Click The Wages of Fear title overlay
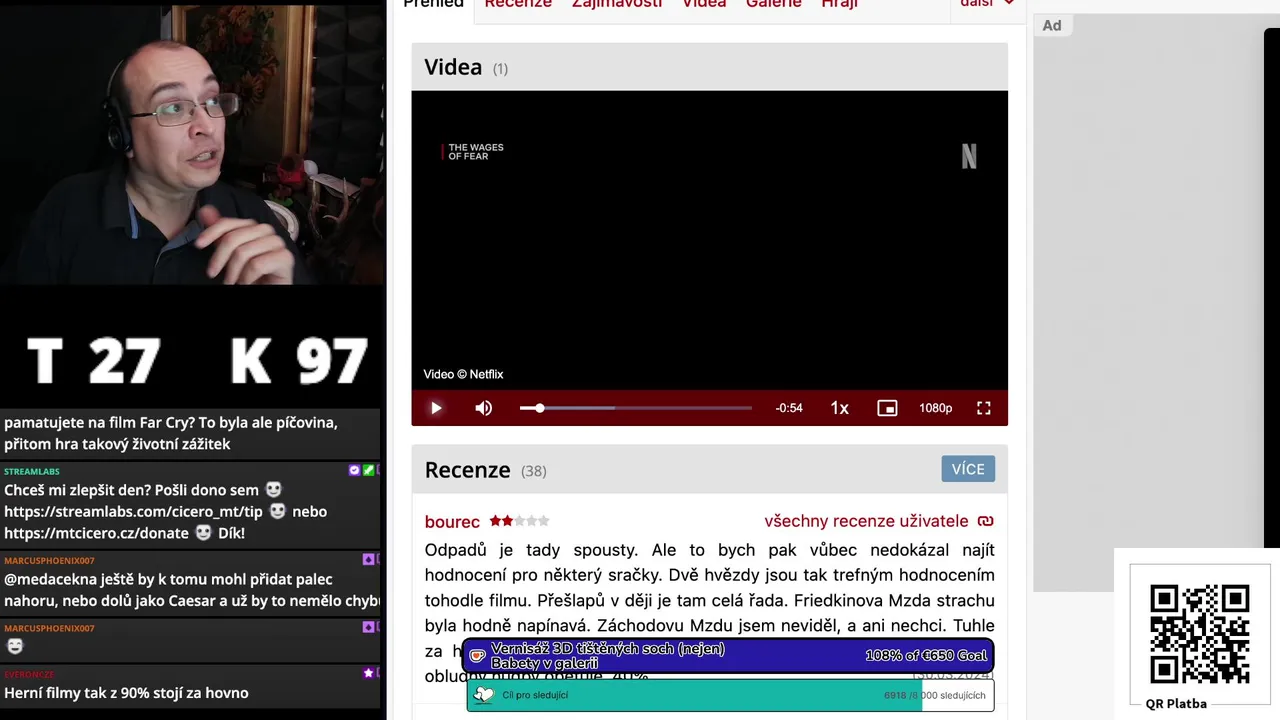 click(474, 152)
